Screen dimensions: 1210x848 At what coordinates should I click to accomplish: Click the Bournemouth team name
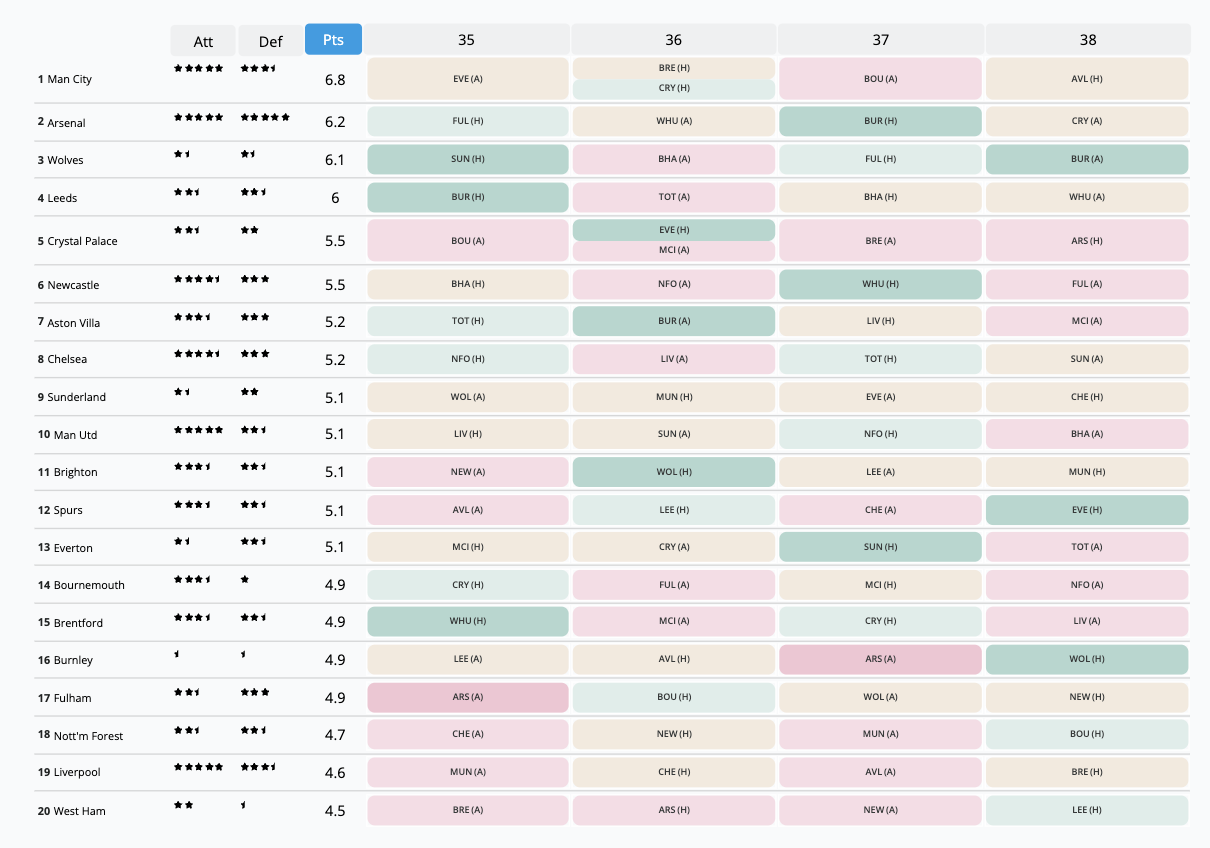[x=89, y=585]
